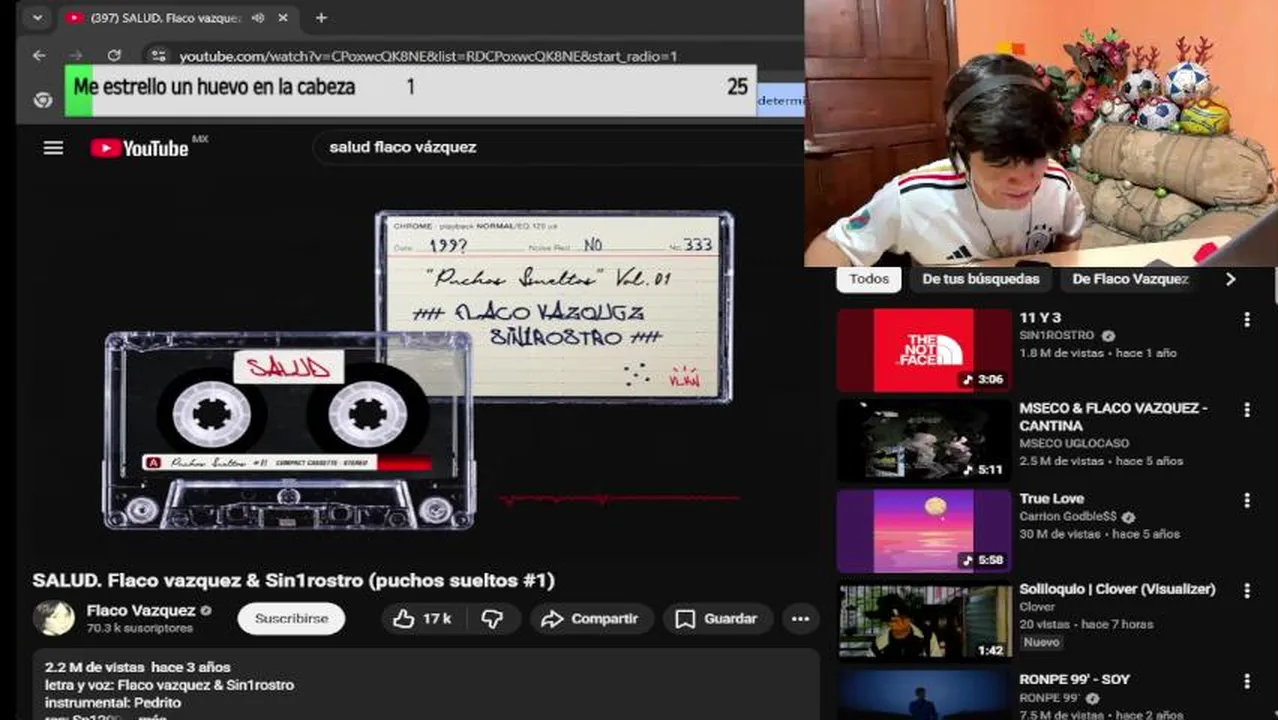Mute the tab using the speaker icon
This screenshot has height=720, width=1278.
(x=258, y=18)
